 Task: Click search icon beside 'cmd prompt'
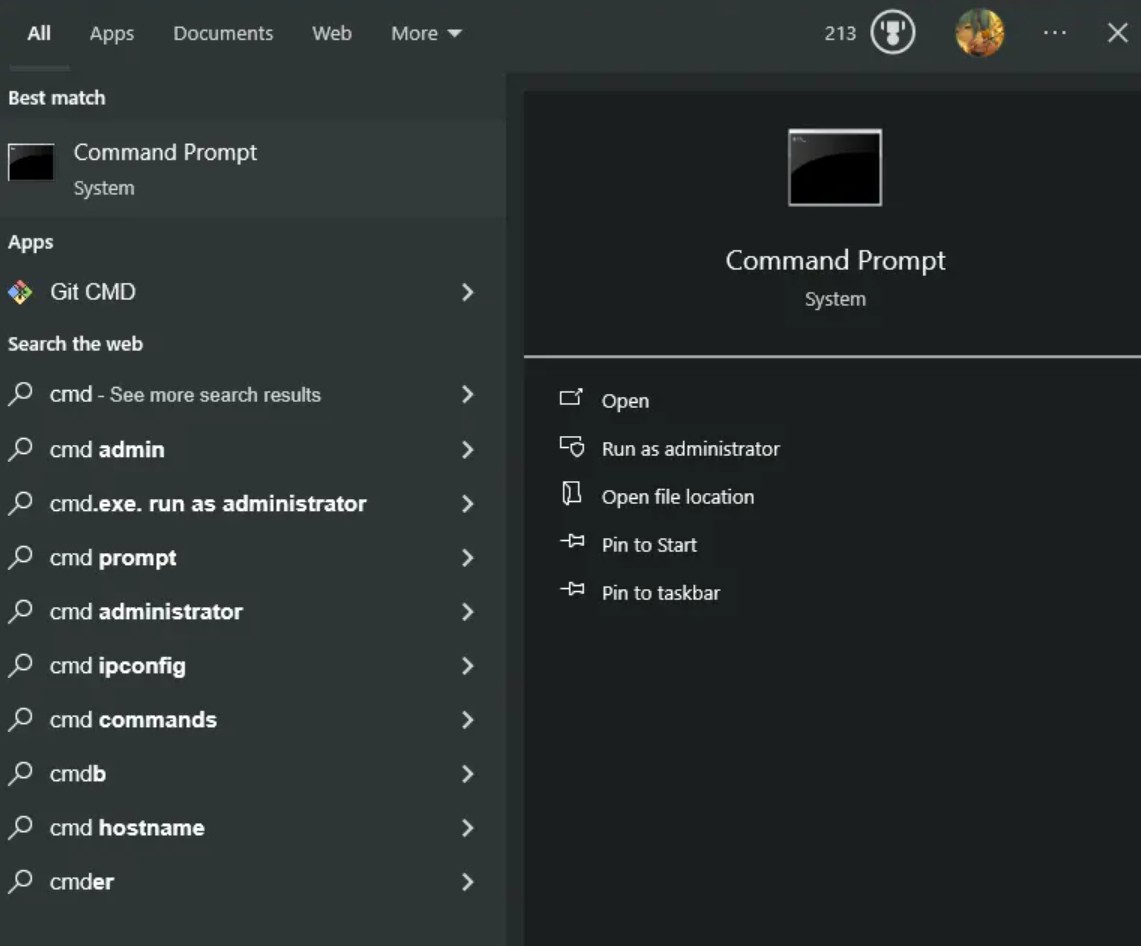(20, 557)
